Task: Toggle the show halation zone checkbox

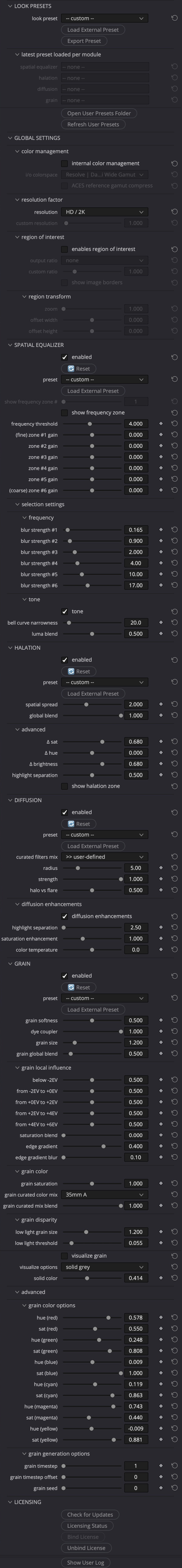Action: (x=65, y=787)
